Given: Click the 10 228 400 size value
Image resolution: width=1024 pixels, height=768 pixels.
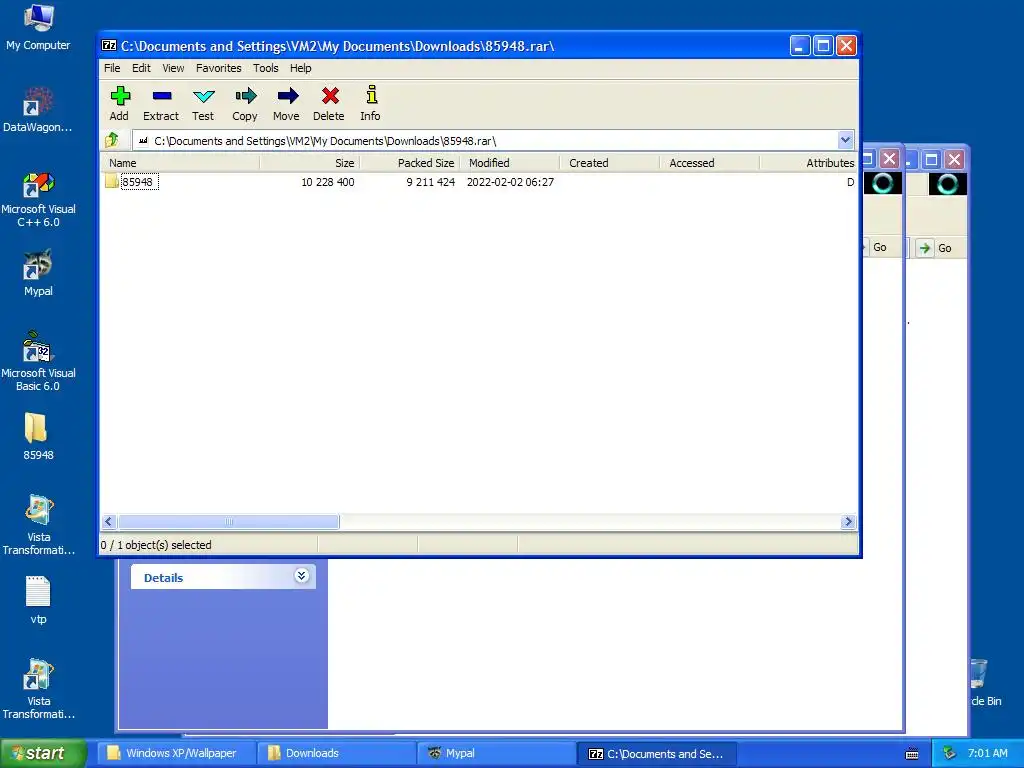Looking at the screenshot, I should (x=327, y=182).
